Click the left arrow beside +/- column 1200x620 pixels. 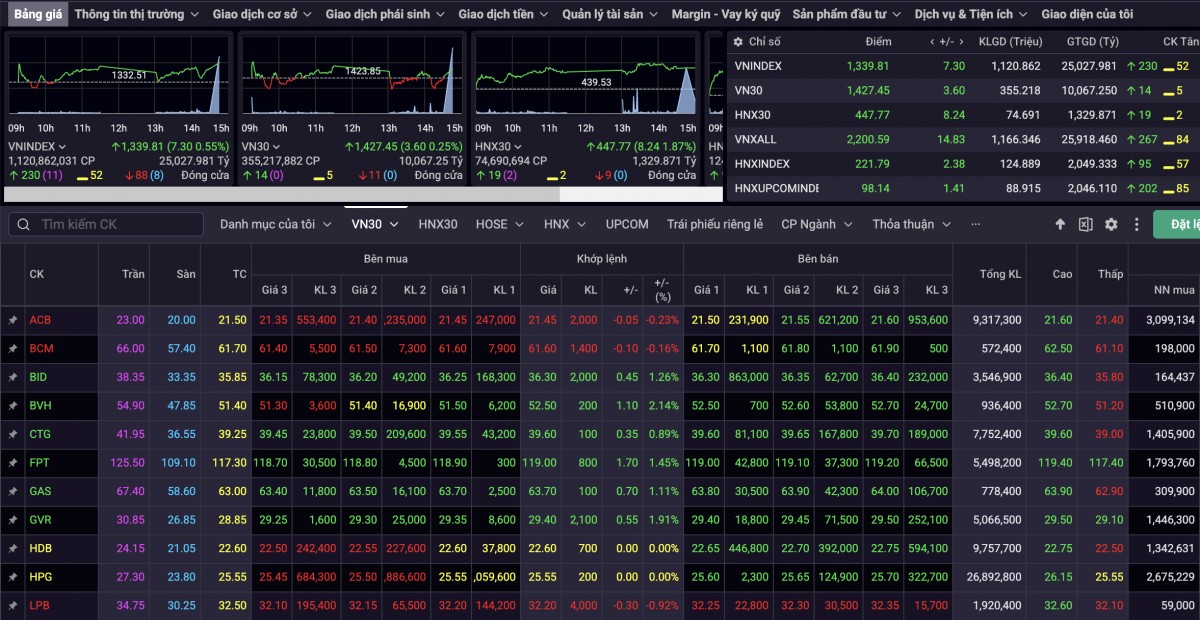932,42
